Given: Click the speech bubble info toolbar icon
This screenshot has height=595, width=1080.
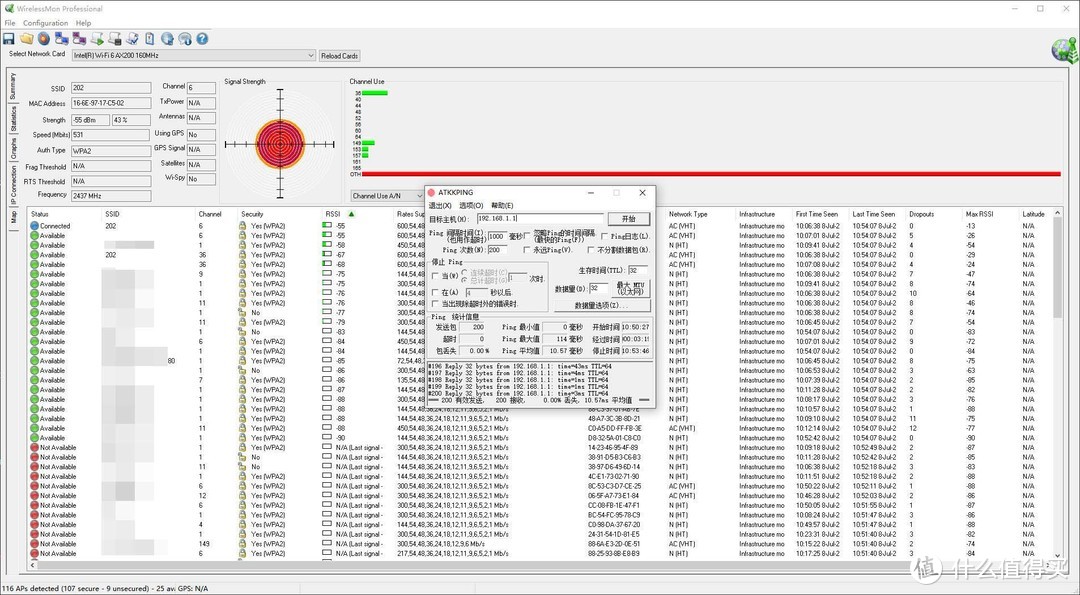Looking at the screenshot, I should coord(185,39).
